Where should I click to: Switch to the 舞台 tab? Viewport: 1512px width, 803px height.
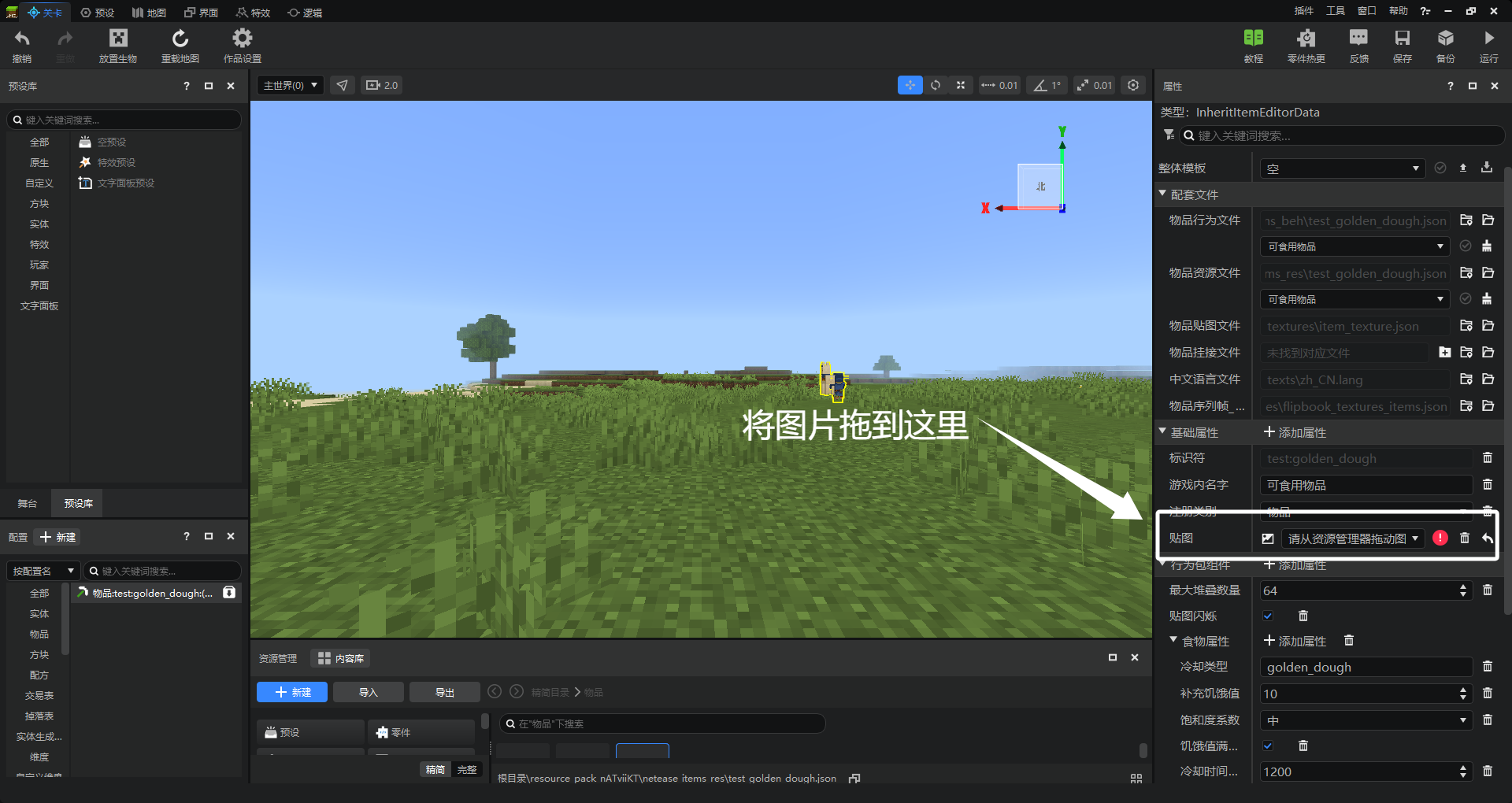tap(28, 503)
